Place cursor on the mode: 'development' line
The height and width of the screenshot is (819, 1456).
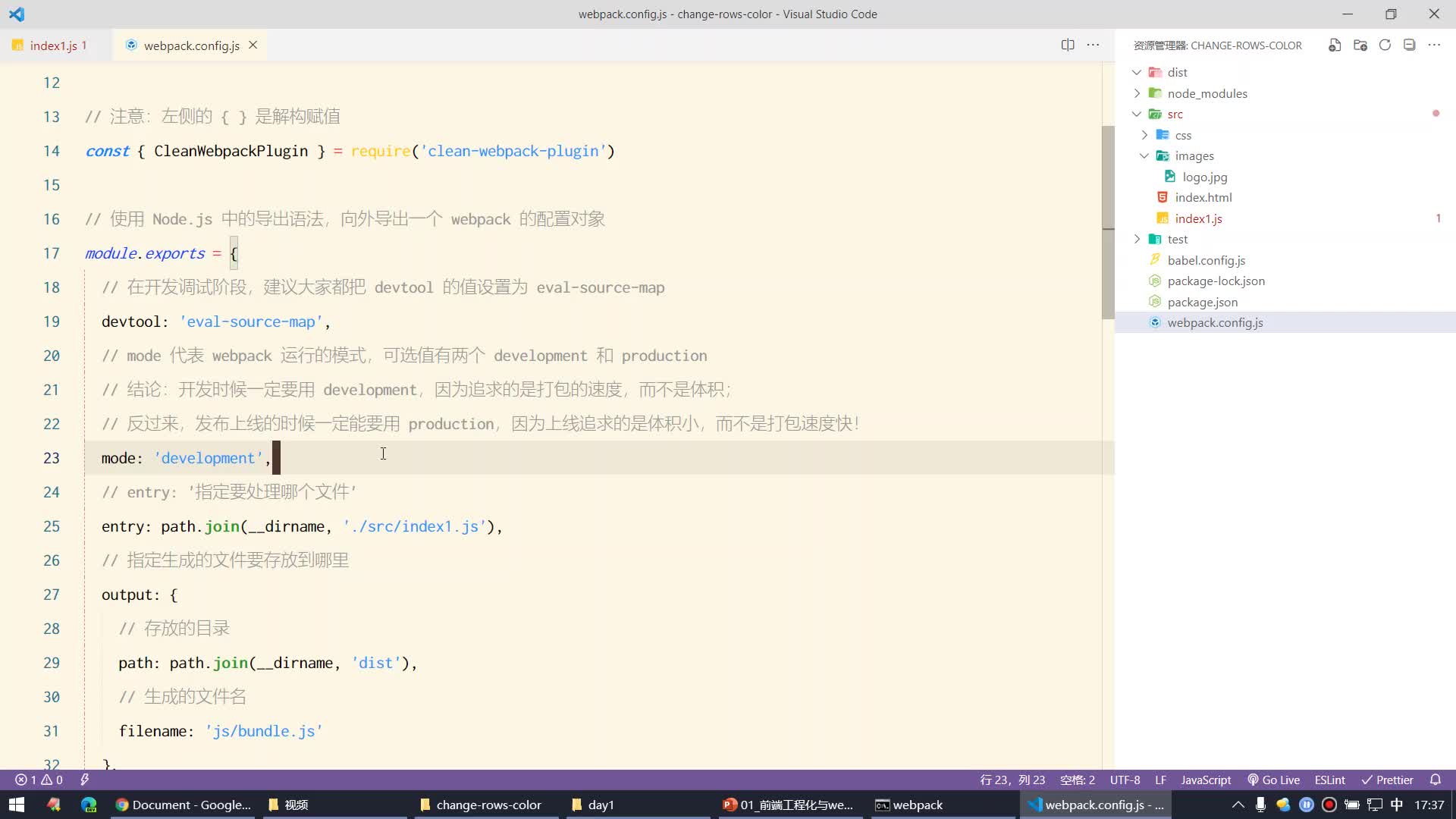[x=186, y=458]
